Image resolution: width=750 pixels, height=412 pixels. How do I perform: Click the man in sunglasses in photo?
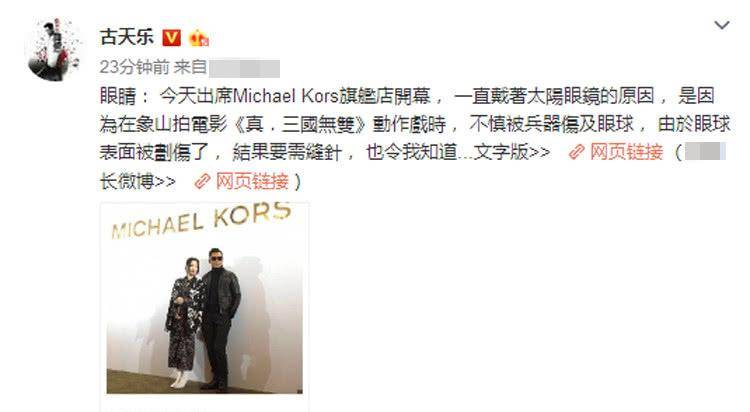point(220,318)
